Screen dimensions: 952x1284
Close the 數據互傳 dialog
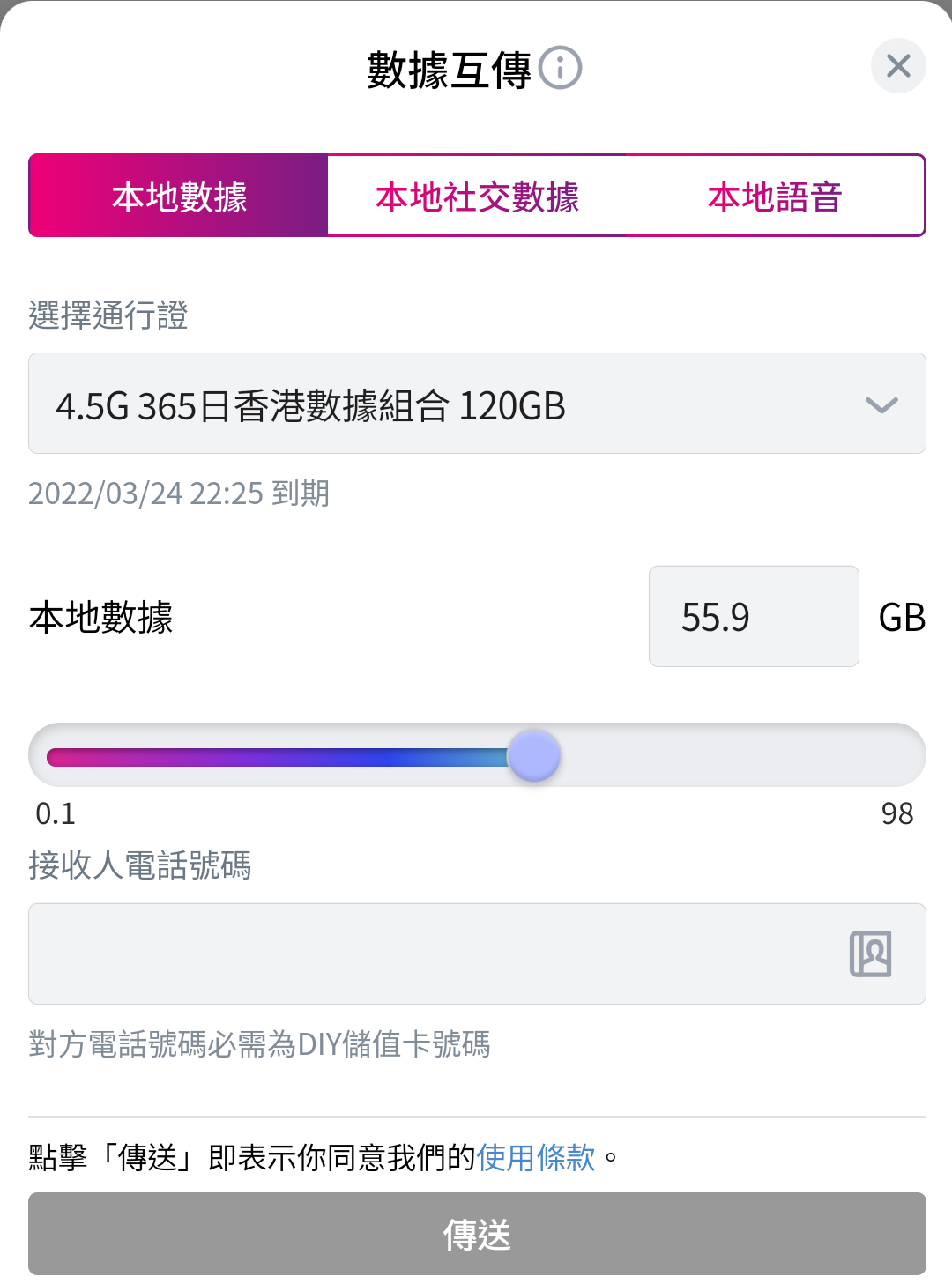(898, 66)
